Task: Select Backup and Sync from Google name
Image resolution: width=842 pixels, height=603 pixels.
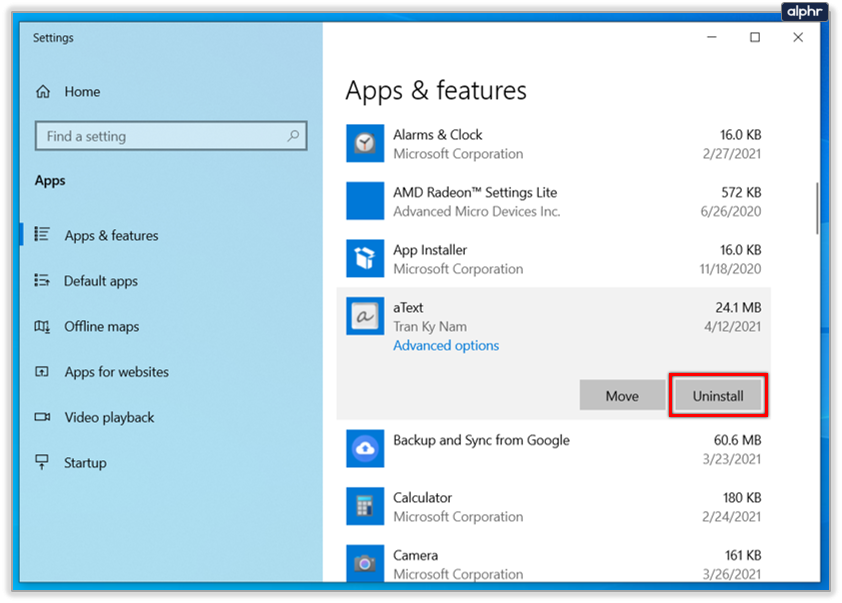Action: pos(481,440)
